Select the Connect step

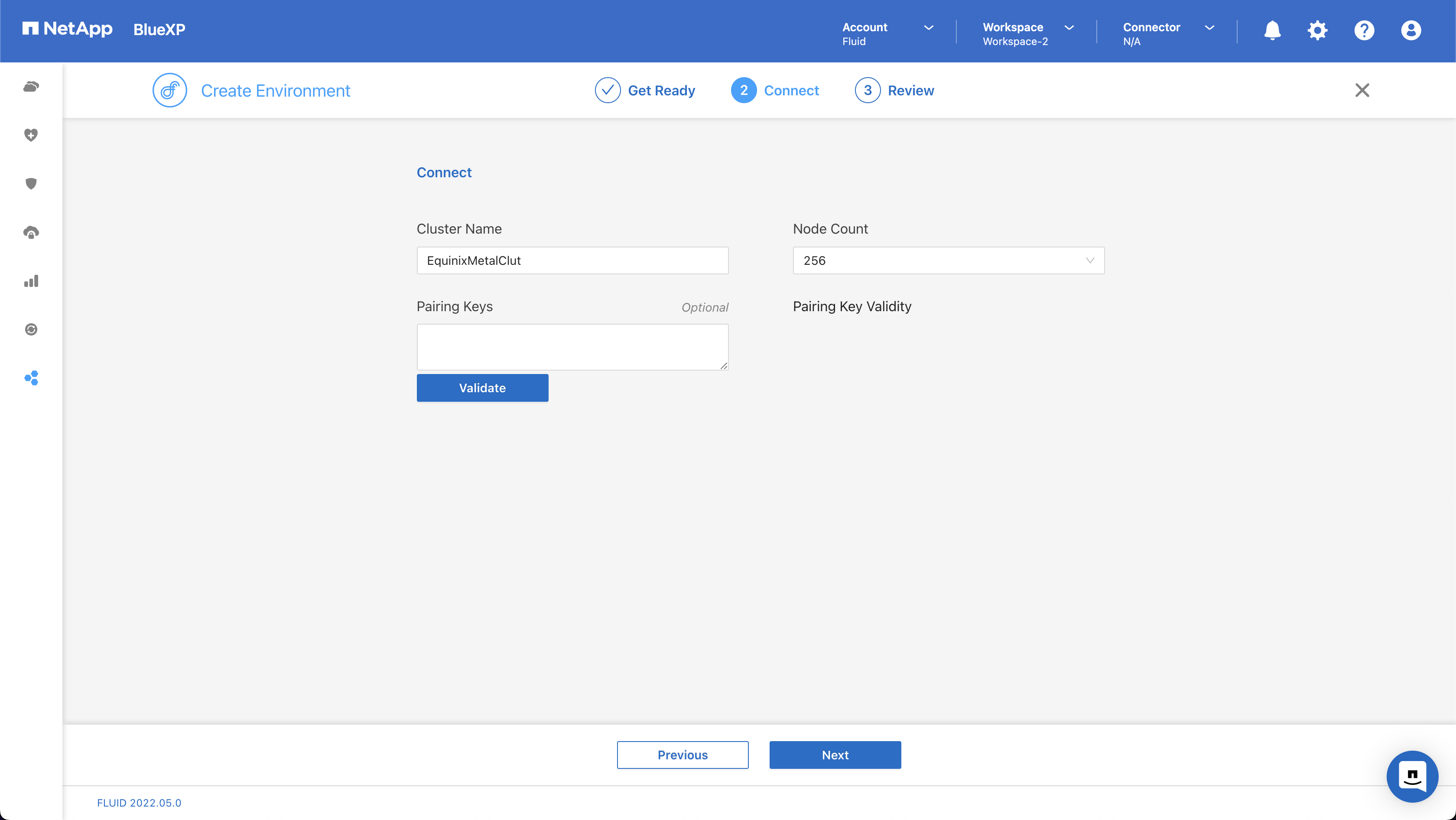[x=774, y=91]
